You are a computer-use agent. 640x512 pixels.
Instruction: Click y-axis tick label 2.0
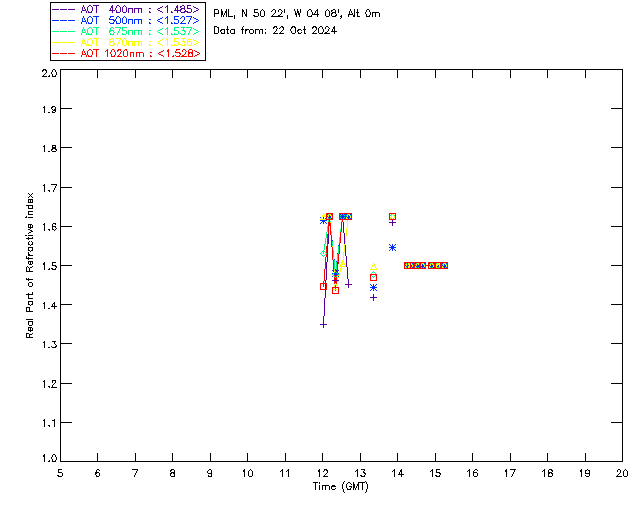click(x=49, y=73)
